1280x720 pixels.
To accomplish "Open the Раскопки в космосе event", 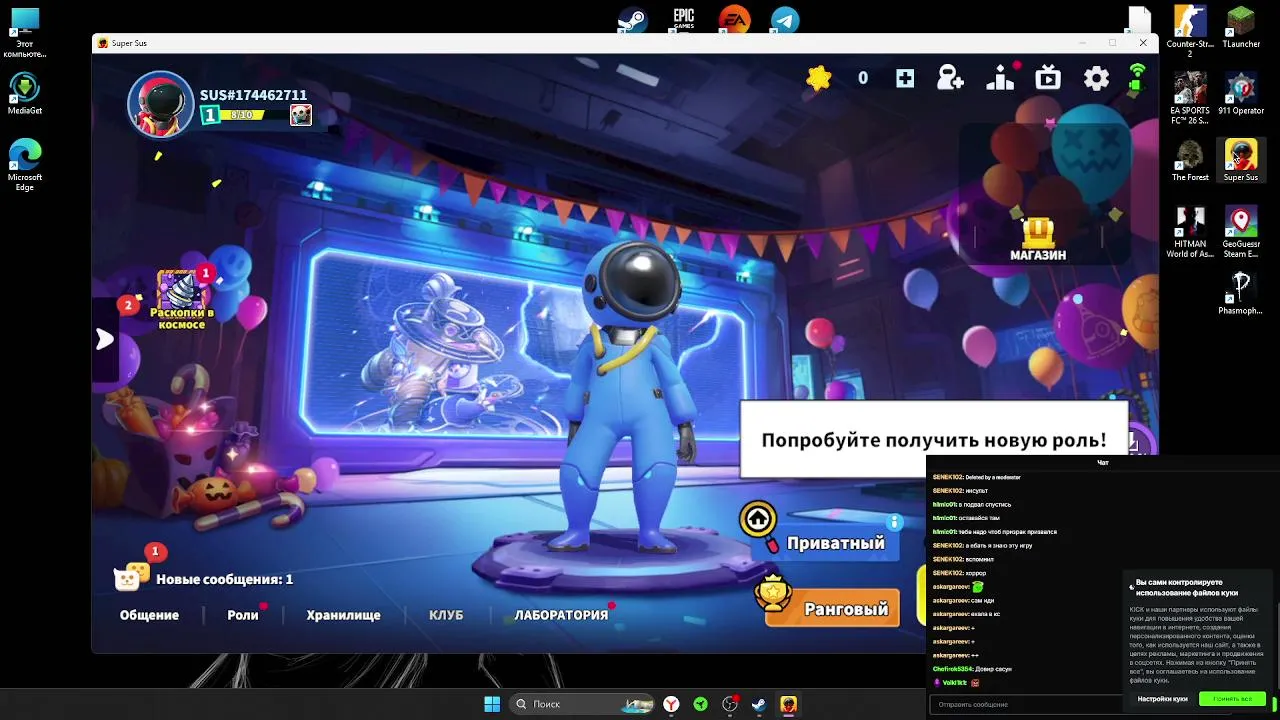I will tap(182, 300).
